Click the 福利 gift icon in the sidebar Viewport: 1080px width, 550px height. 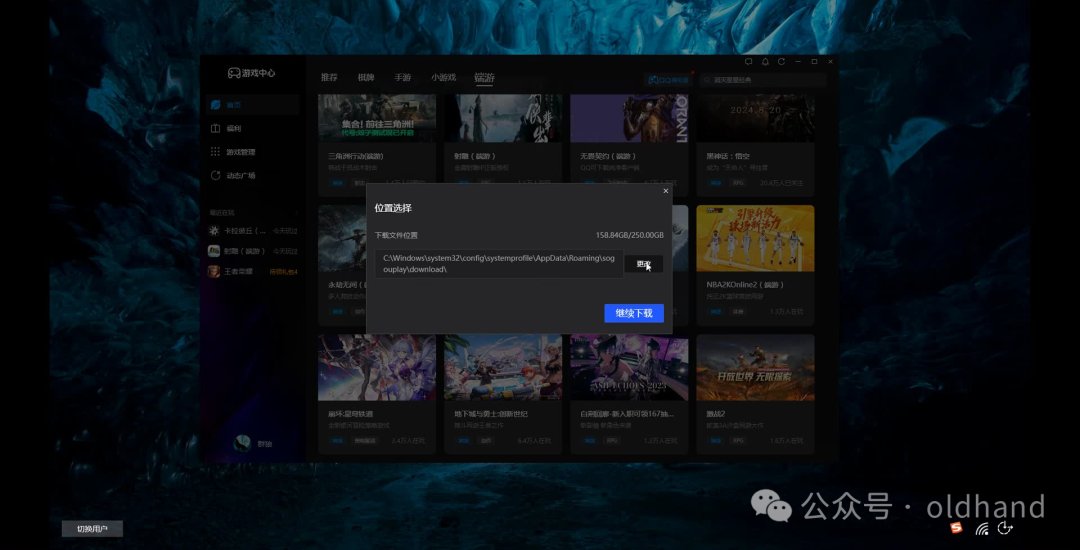point(216,128)
